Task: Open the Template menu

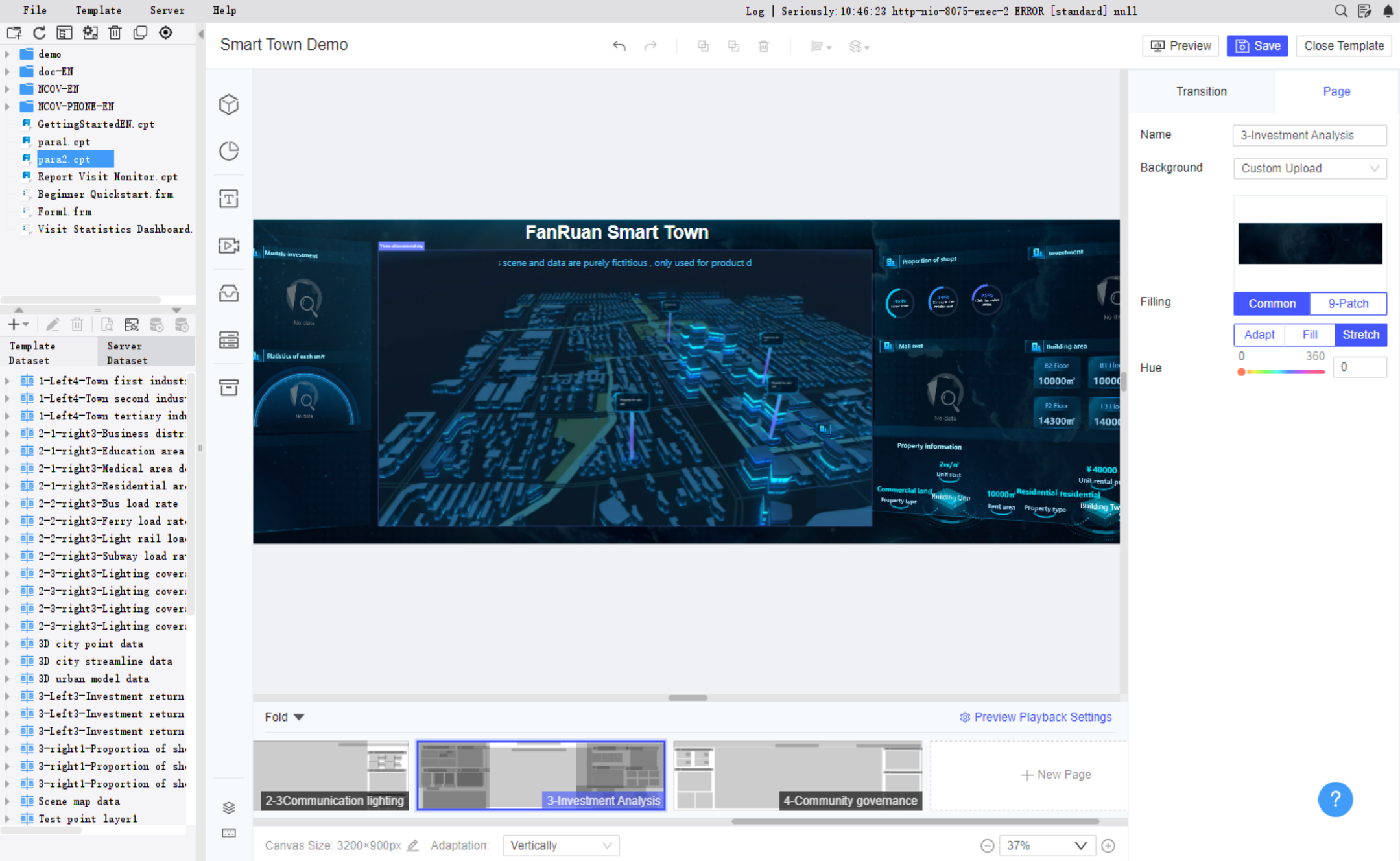Action: [98, 10]
